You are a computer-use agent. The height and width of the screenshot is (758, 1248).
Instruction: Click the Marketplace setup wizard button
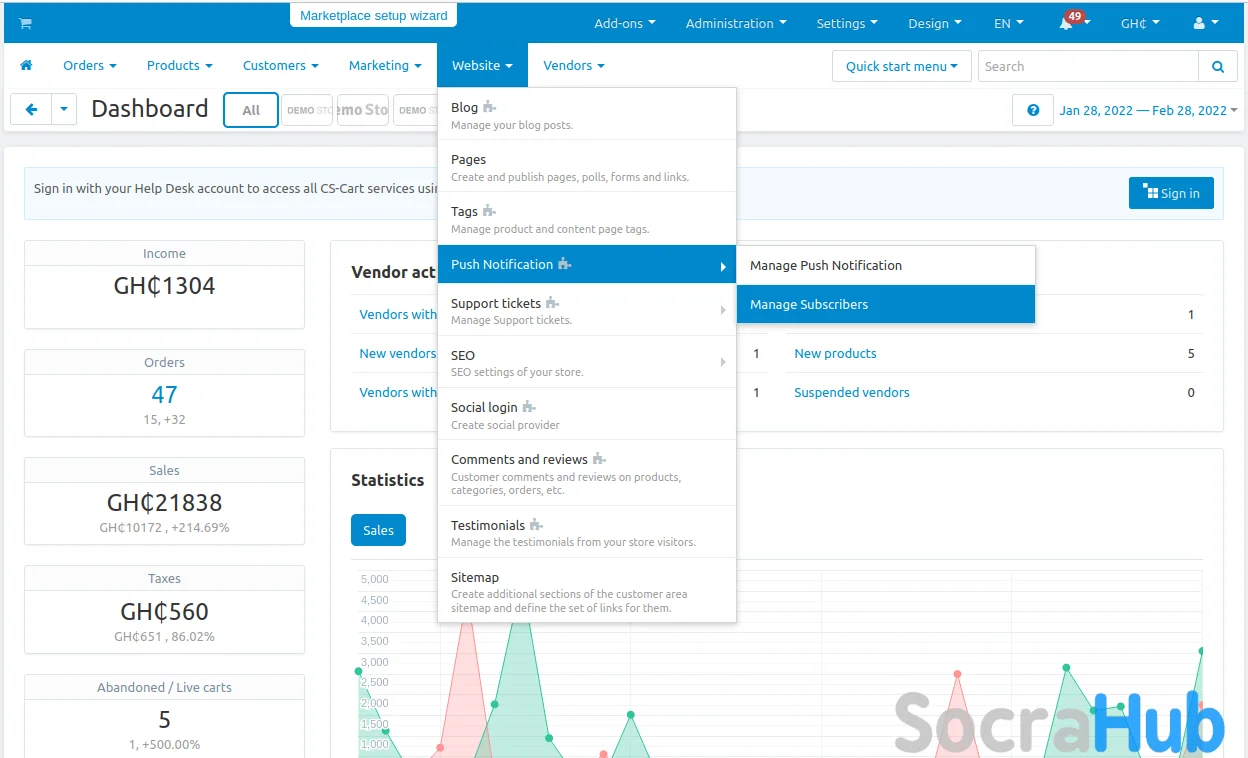pos(373,16)
